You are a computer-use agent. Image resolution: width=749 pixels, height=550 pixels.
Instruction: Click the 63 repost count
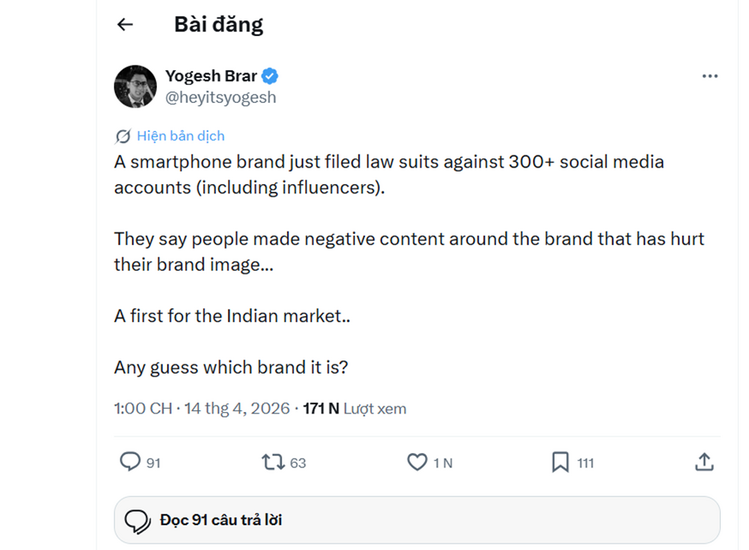[298, 463]
